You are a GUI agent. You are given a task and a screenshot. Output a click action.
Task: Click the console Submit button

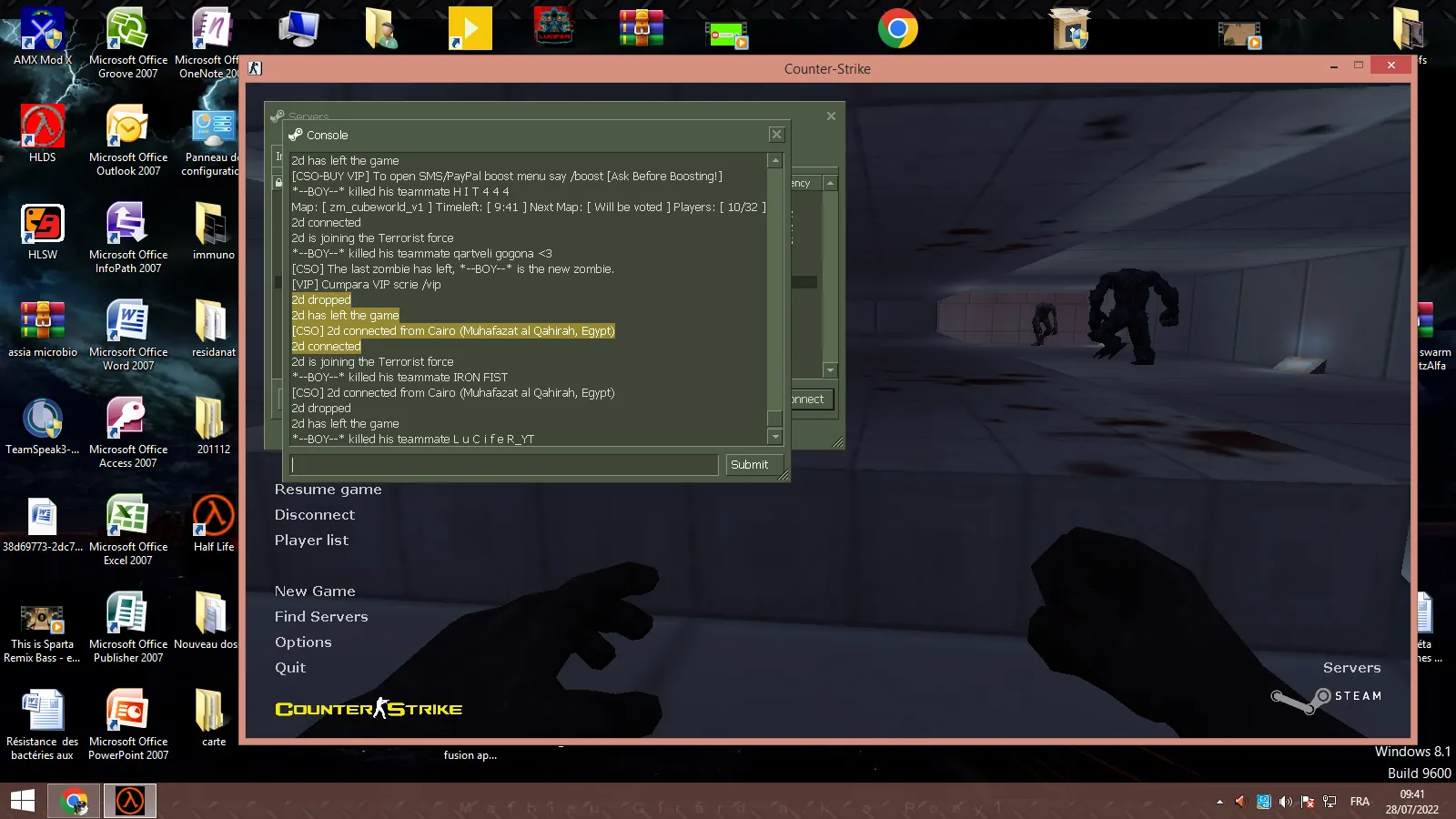749,465
